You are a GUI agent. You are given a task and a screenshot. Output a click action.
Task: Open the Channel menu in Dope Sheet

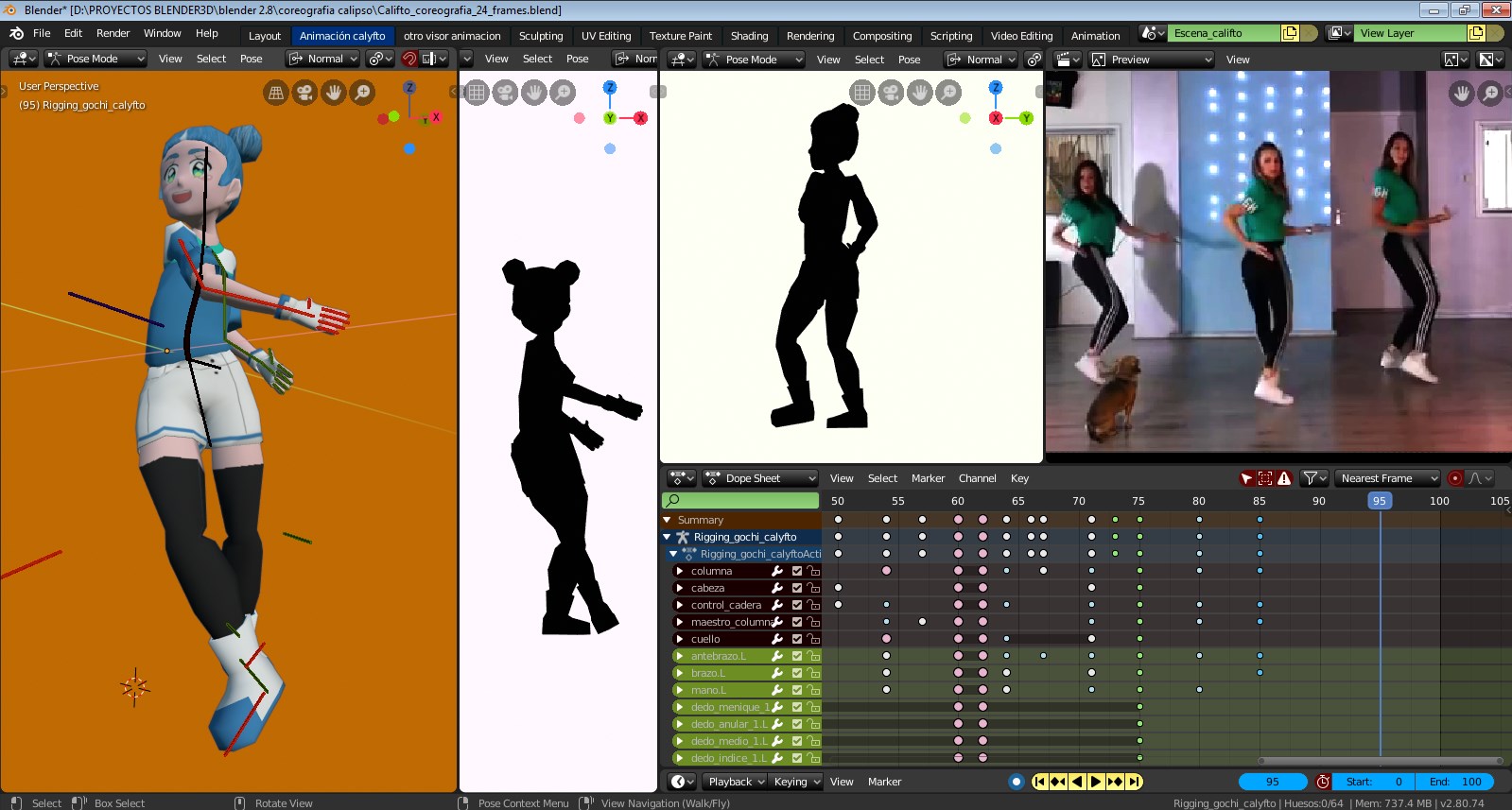[977, 478]
